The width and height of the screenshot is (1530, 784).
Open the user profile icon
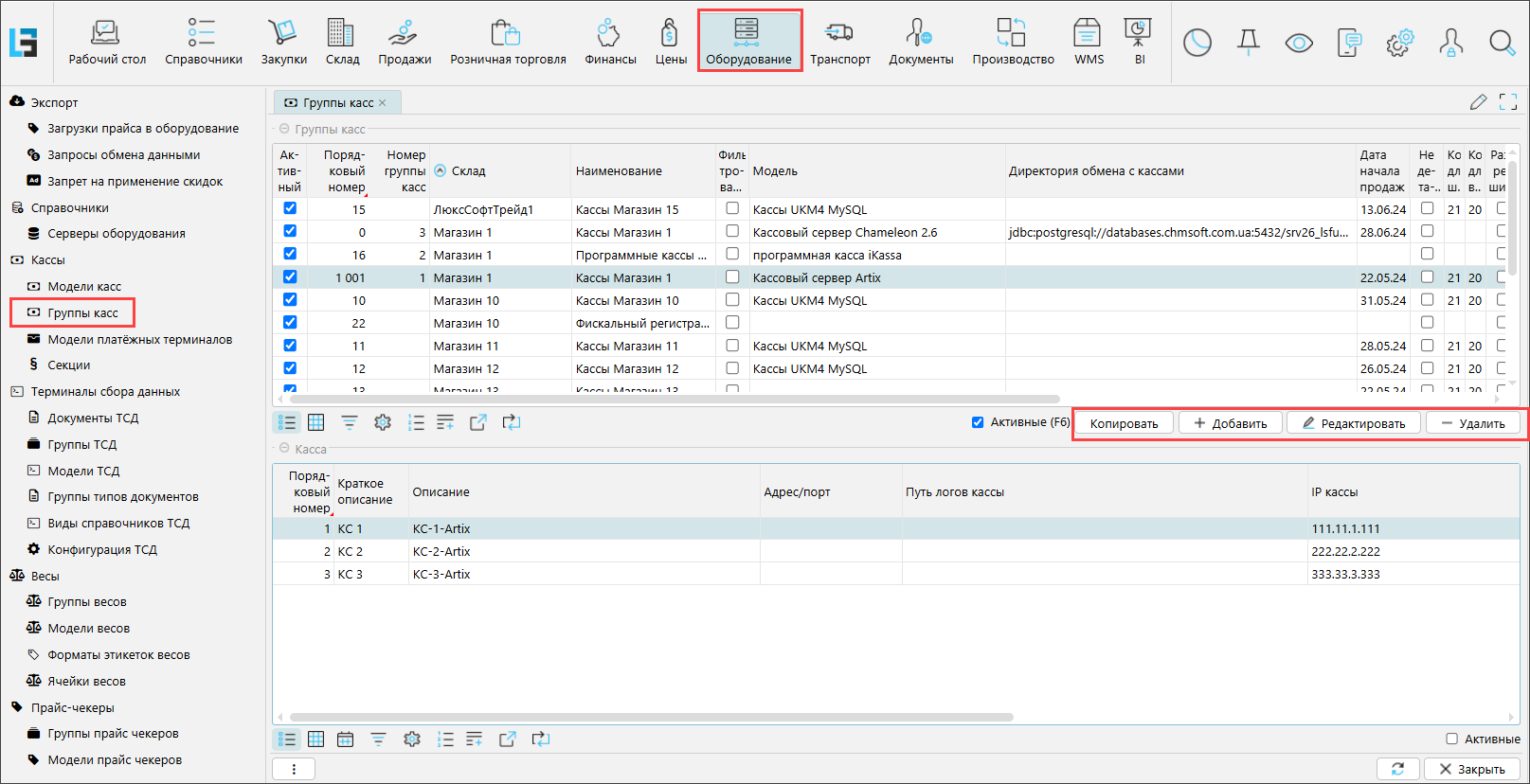[x=1449, y=43]
